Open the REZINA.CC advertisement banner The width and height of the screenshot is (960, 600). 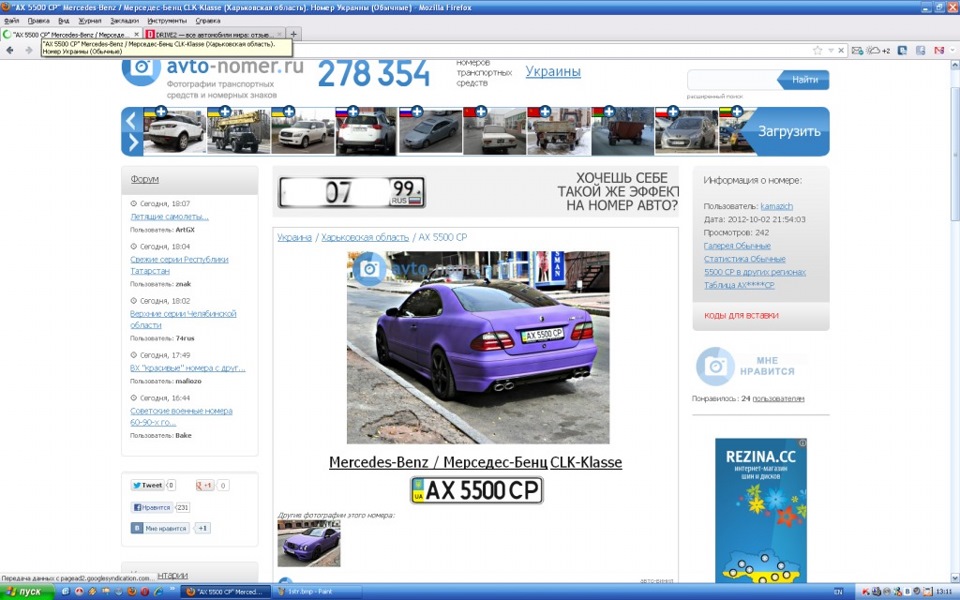point(761,510)
